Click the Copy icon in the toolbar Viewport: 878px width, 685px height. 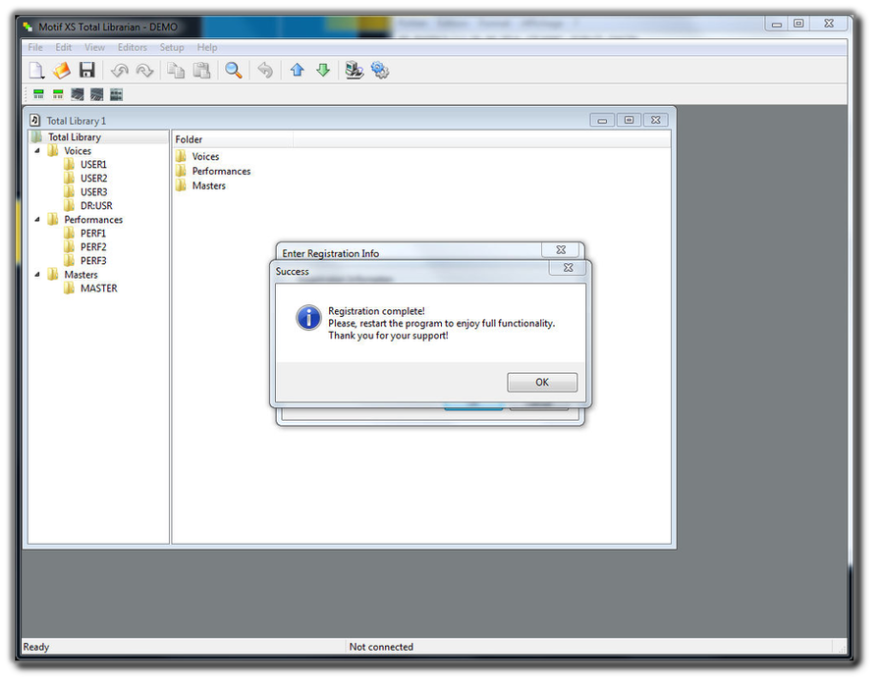point(176,71)
